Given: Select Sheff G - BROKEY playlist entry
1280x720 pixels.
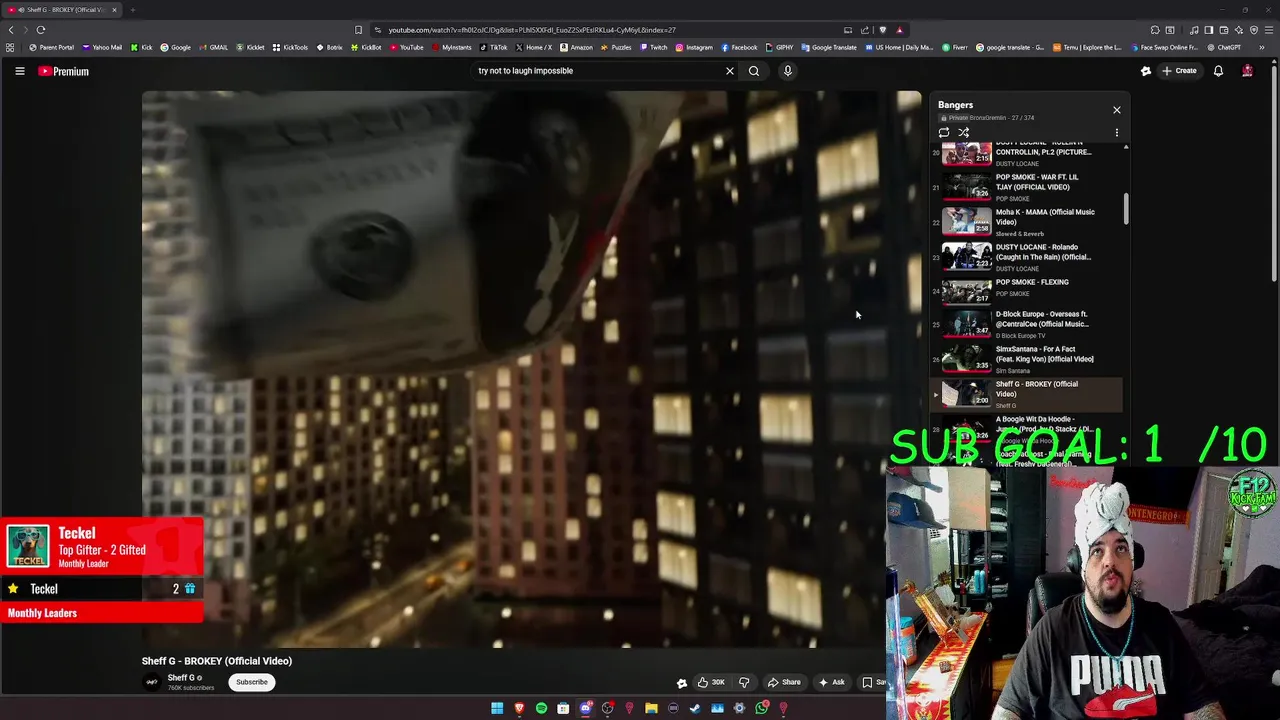Looking at the screenshot, I should [1028, 394].
